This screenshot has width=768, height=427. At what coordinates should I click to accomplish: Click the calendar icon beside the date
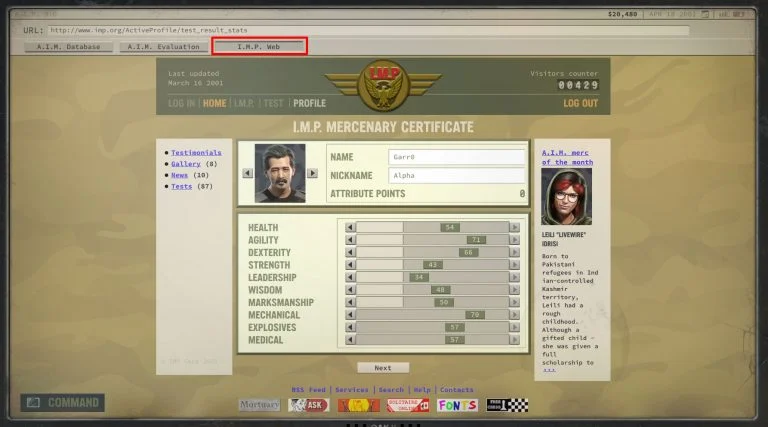[x=705, y=14]
